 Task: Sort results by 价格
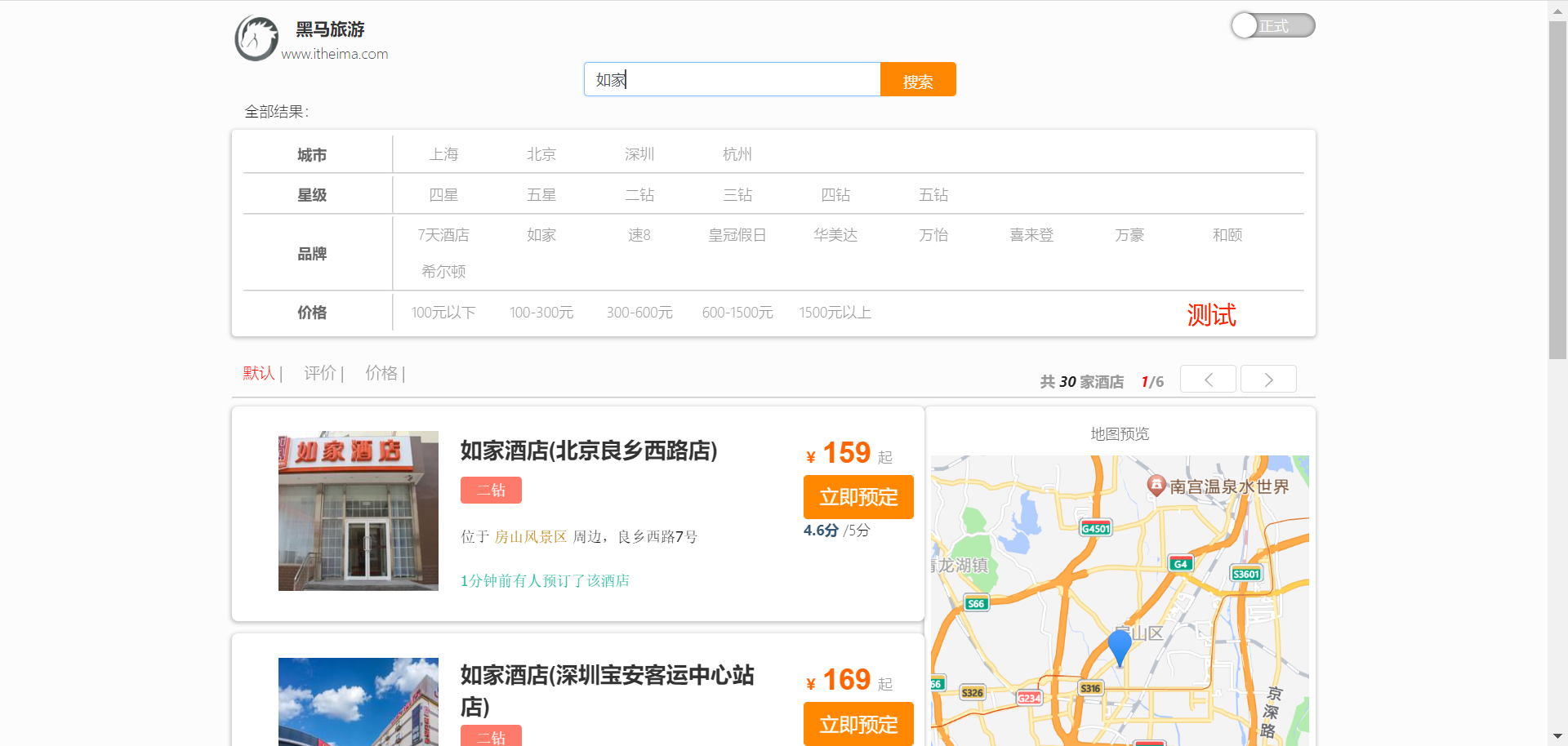click(x=381, y=373)
